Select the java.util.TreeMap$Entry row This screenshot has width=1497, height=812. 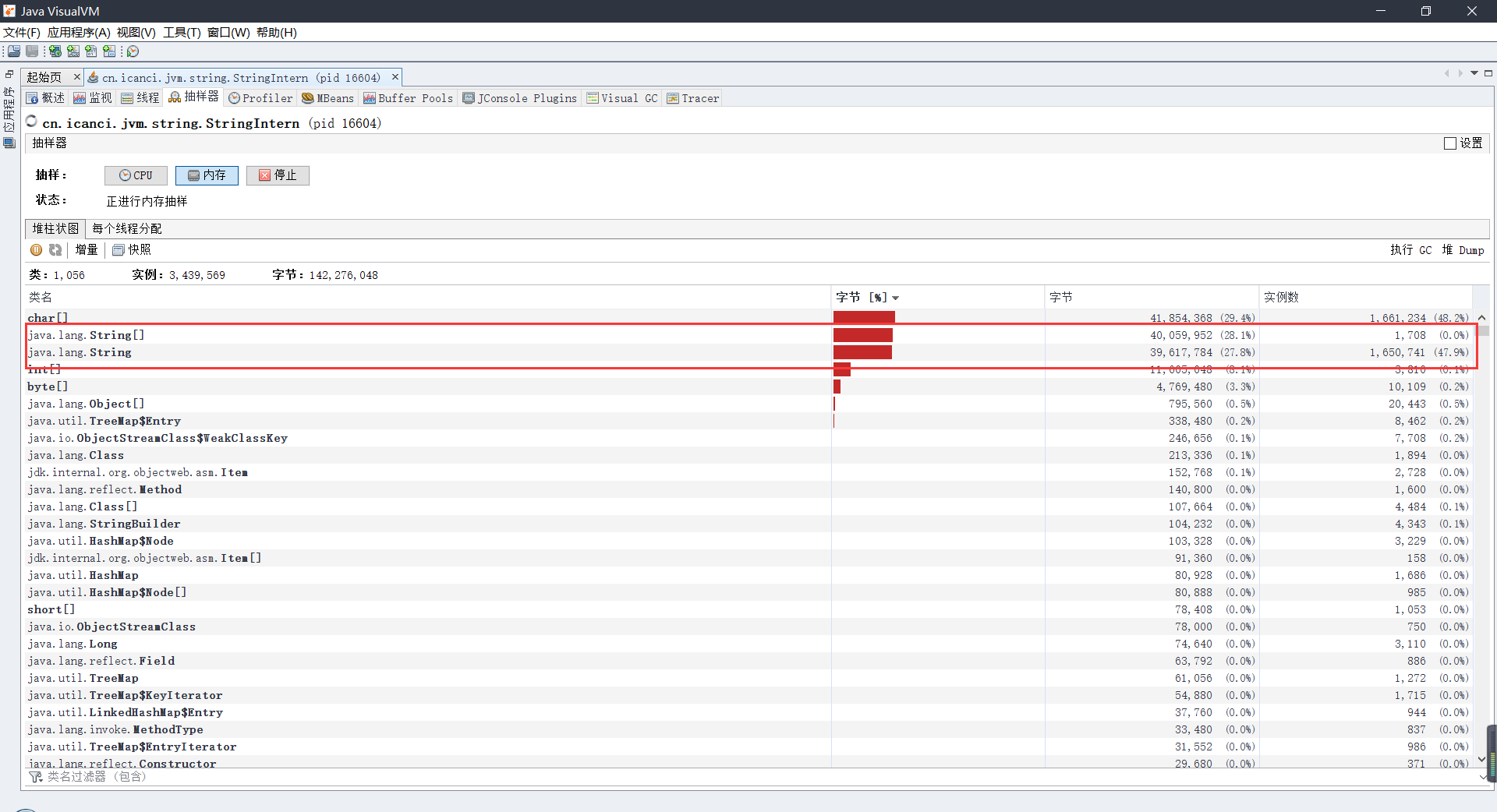(x=748, y=421)
